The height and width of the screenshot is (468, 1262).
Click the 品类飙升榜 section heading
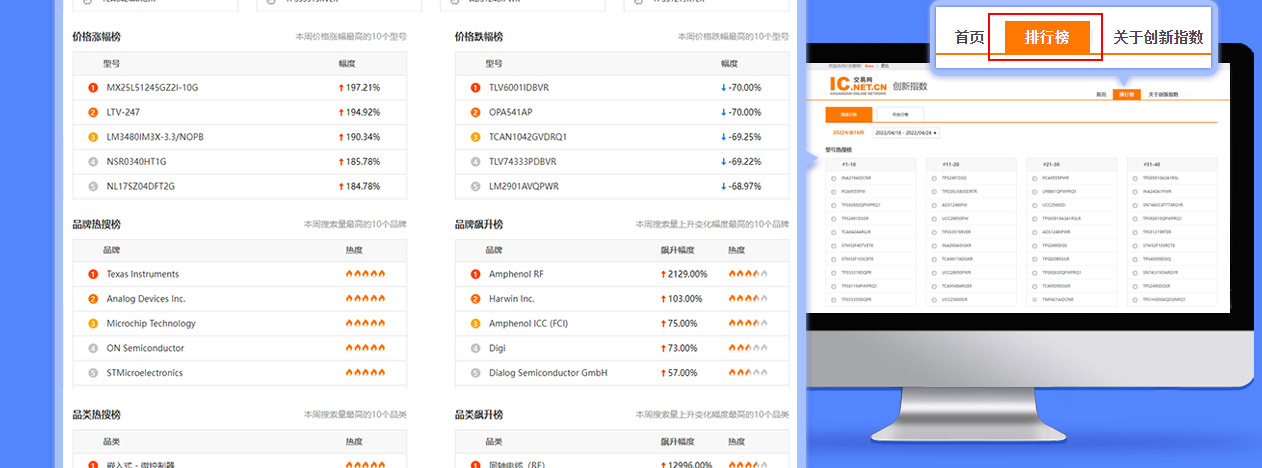click(479, 415)
